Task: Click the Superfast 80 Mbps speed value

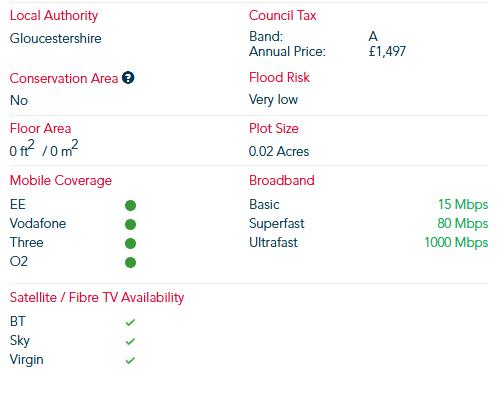Action: point(463,224)
